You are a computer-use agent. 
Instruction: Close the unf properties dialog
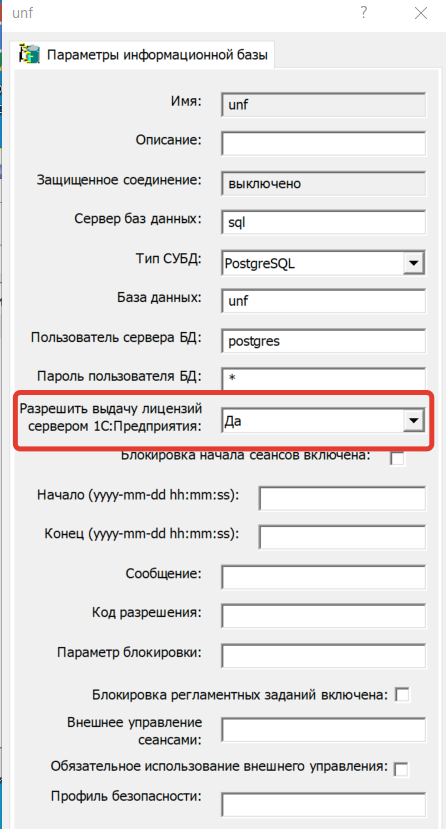click(x=421, y=13)
